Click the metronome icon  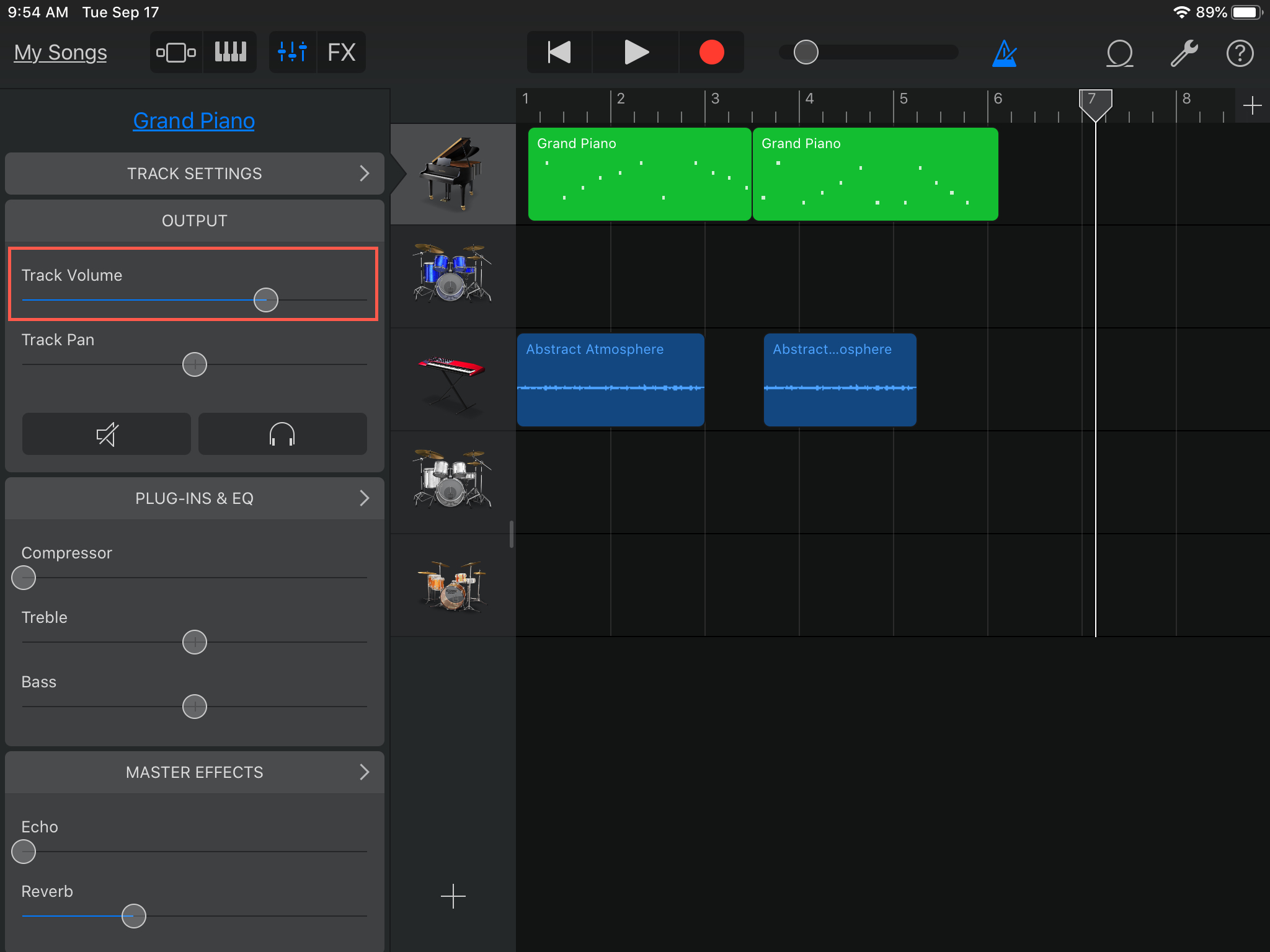(x=1004, y=51)
